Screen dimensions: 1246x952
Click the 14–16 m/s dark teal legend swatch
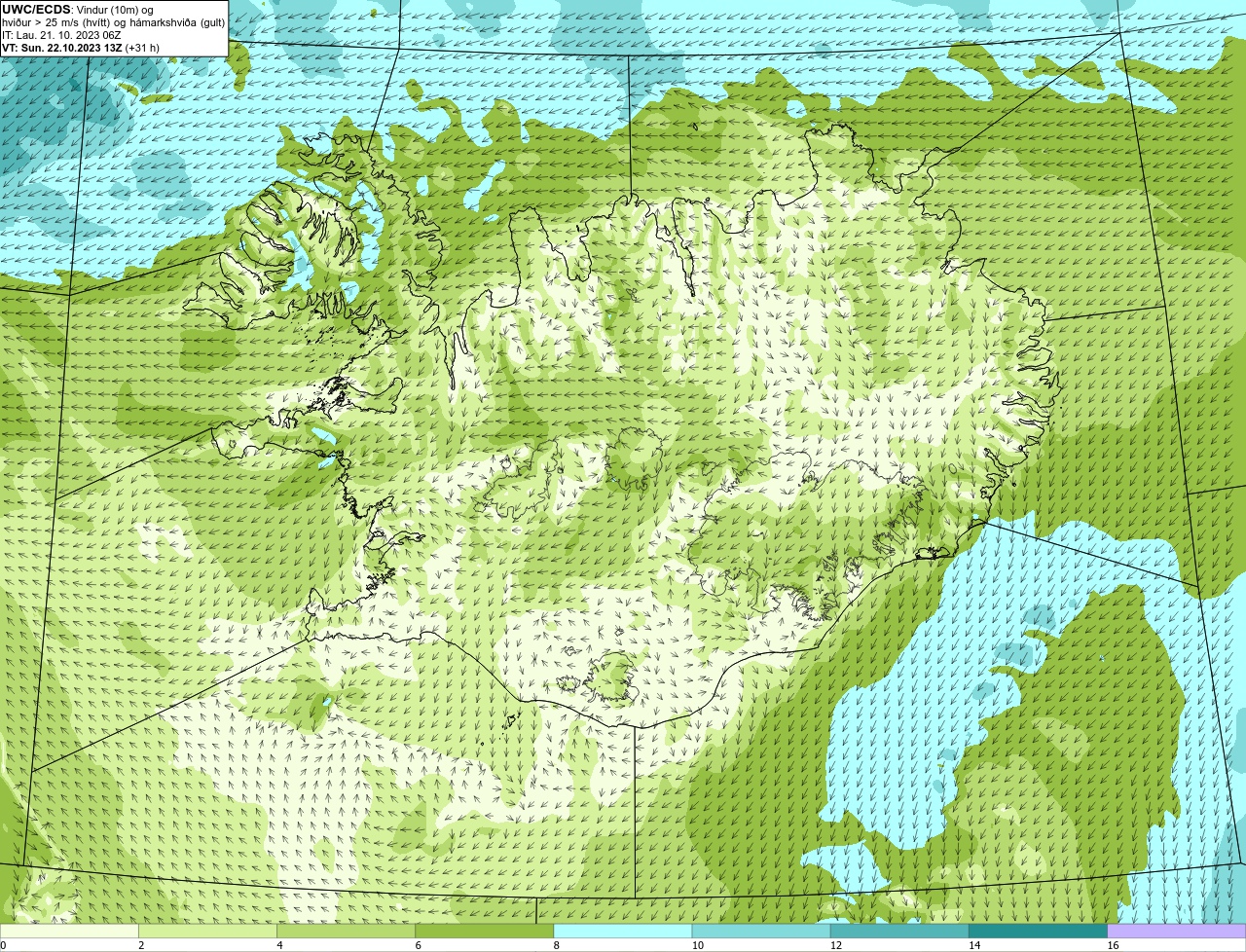tap(1038, 931)
